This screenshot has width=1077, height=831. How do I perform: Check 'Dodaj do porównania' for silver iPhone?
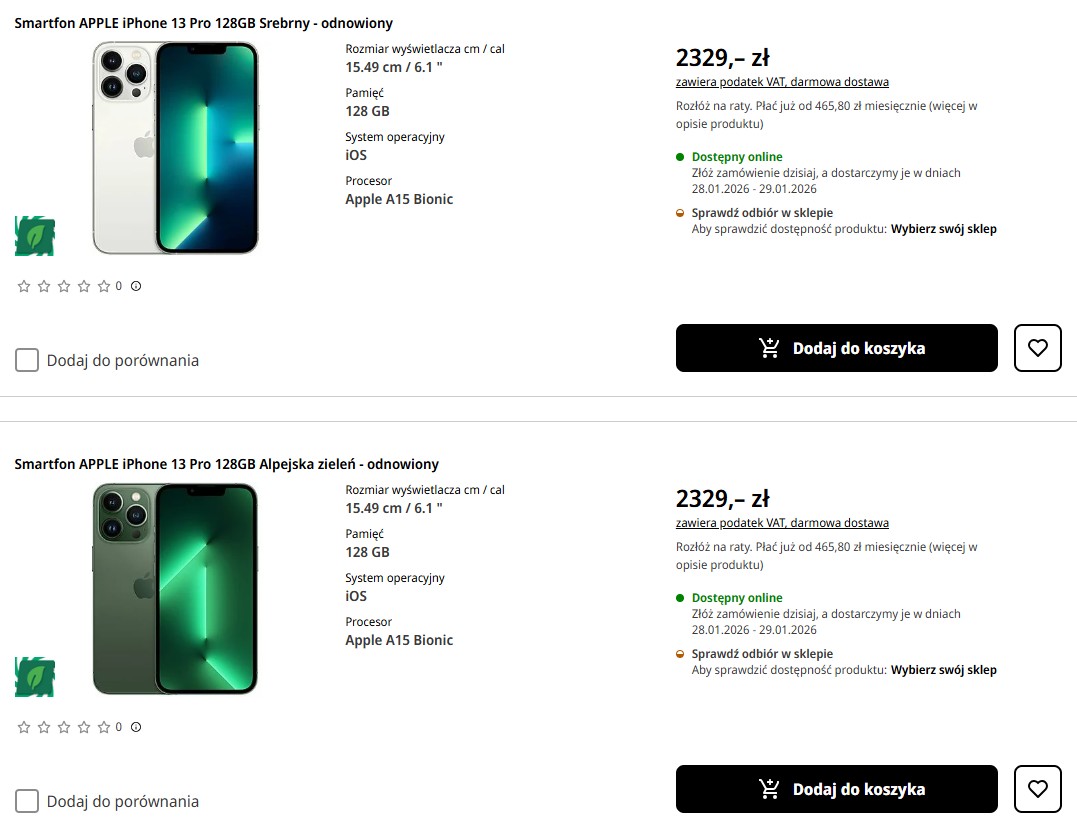[x=27, y=360]
